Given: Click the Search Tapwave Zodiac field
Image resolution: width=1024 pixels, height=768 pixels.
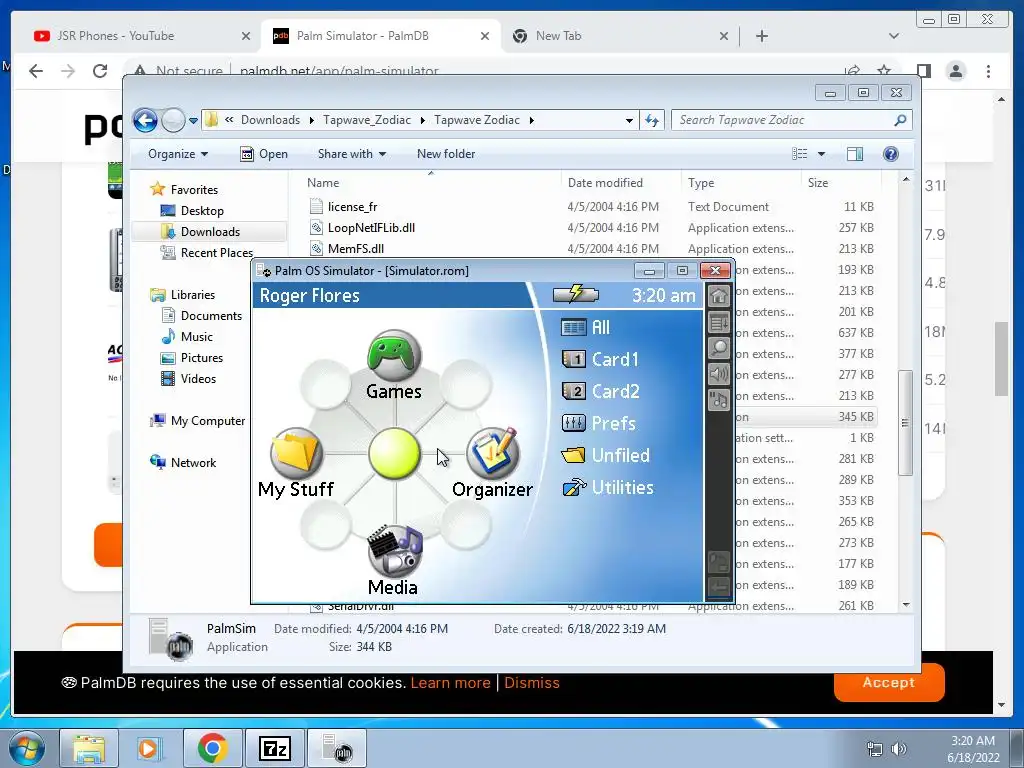Looking at the screenshot, I should pyautogui.click(x=791, y=120).
